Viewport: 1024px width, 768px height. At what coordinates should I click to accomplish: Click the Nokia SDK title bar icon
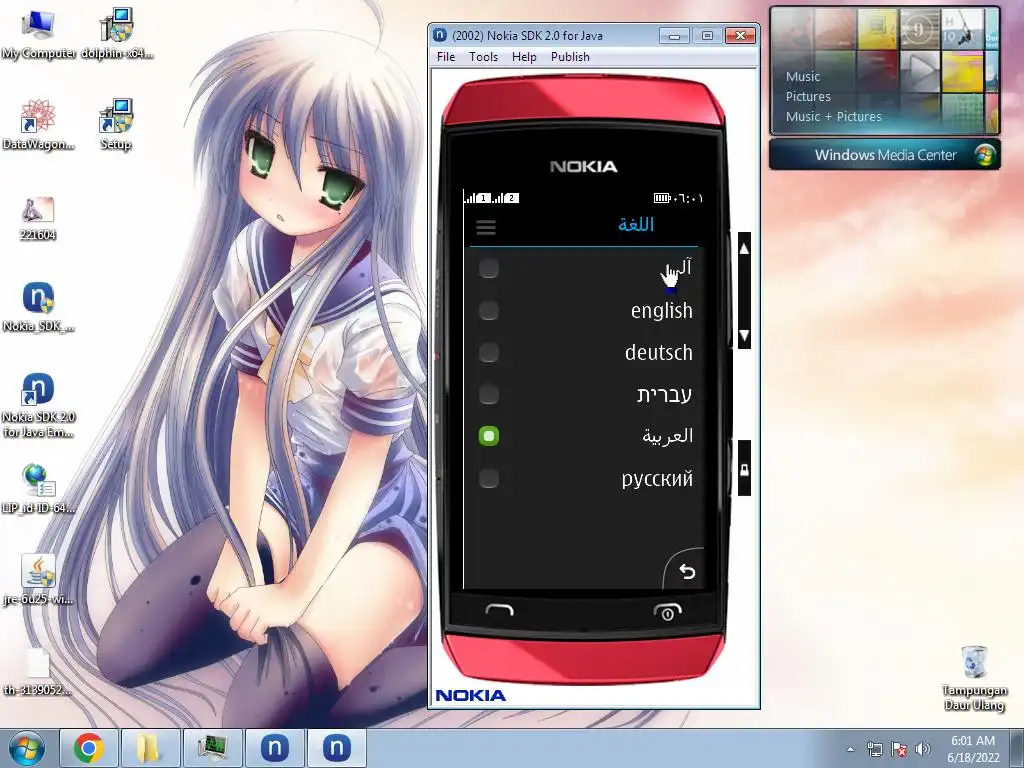[x=440, y=35]
